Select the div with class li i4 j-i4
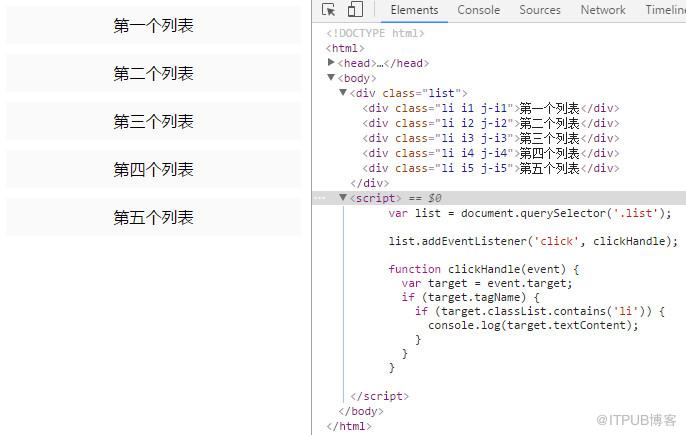686x435 pixels. tap(490, 153)
